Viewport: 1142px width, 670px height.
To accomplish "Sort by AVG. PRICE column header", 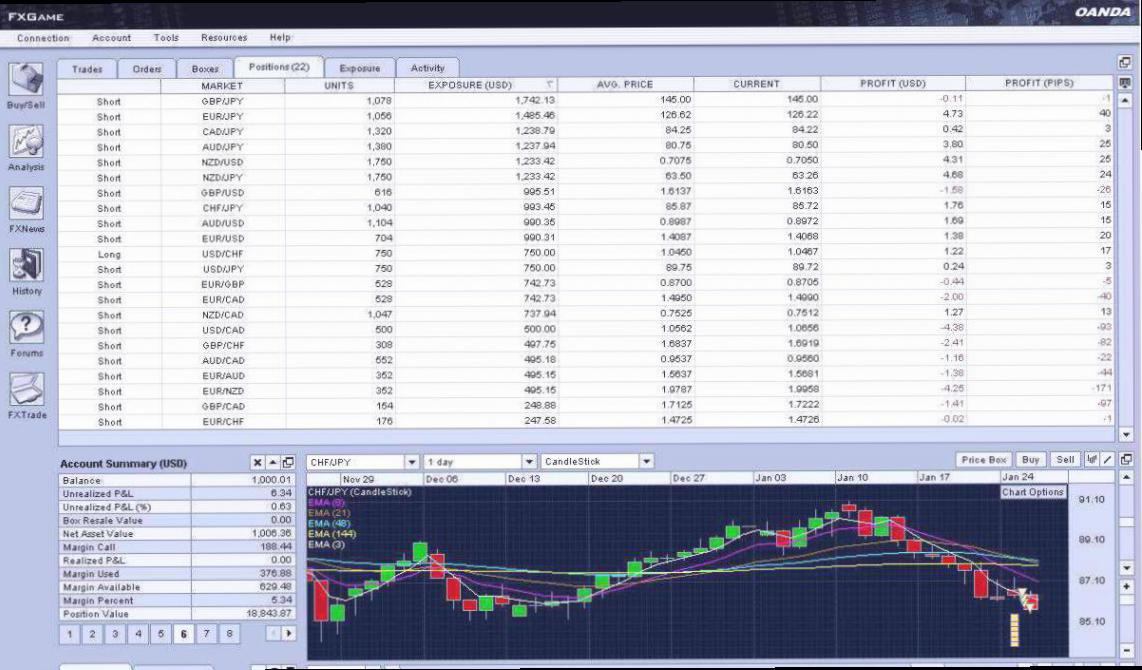I will click(625, 84).
